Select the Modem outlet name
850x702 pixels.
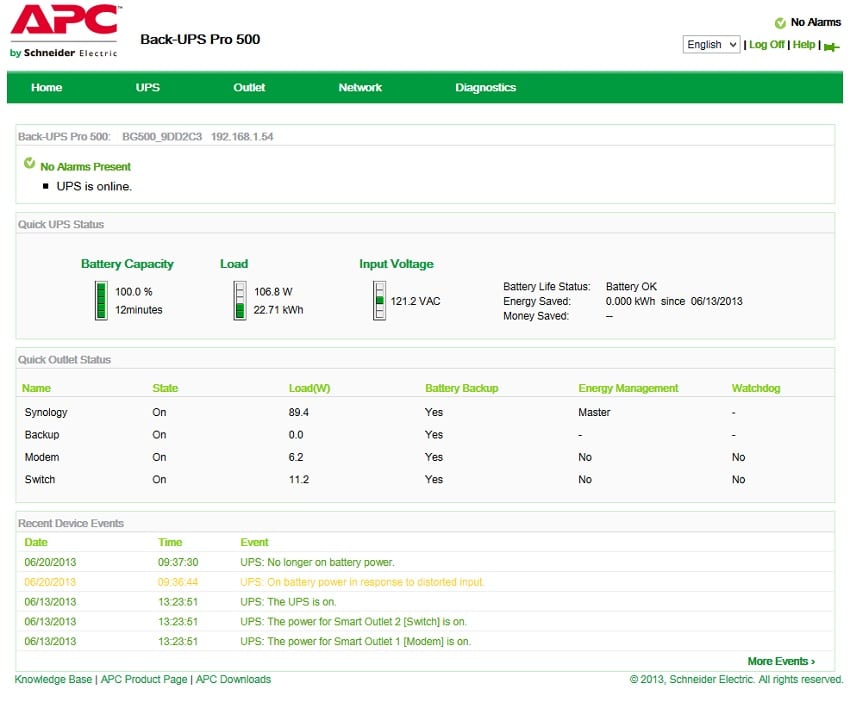coord(42,457)
